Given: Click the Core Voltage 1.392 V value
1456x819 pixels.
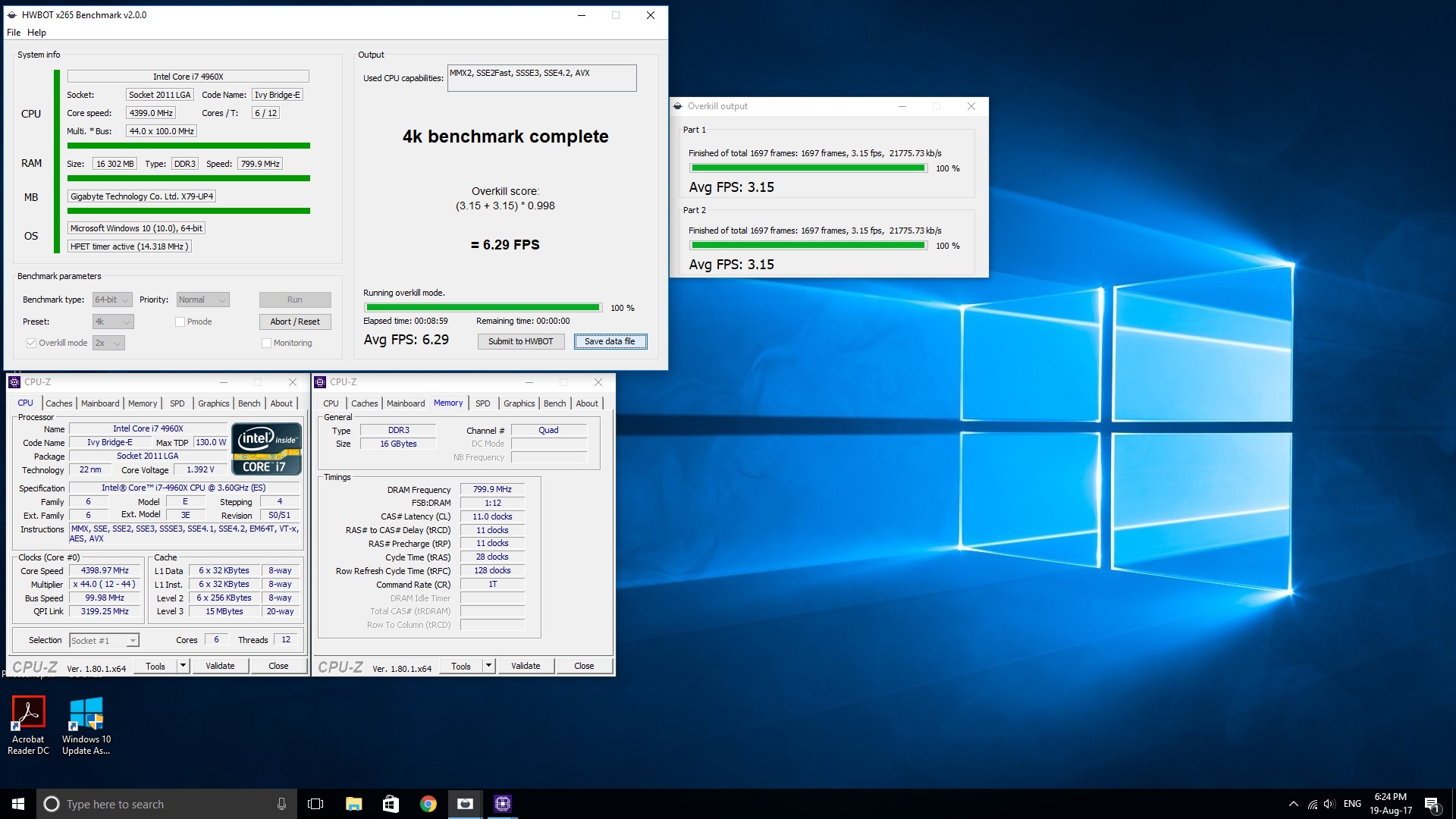Looking at the screenshot, I should point(200,470).
